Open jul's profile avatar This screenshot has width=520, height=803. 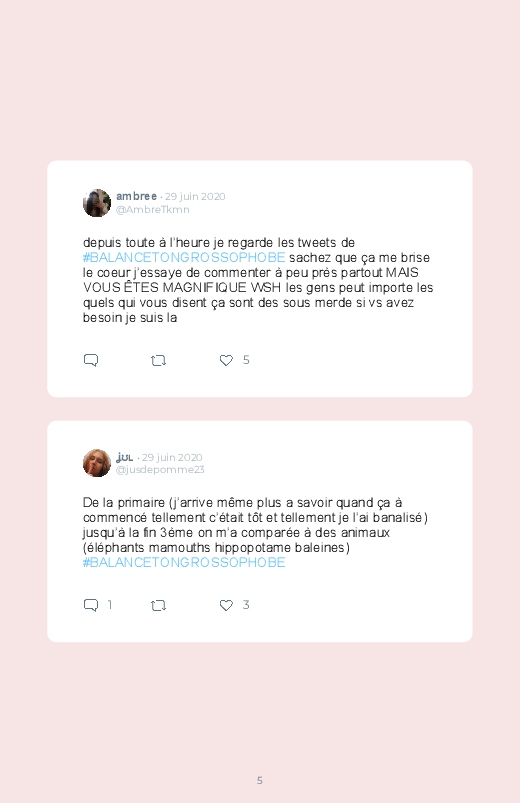97,463
